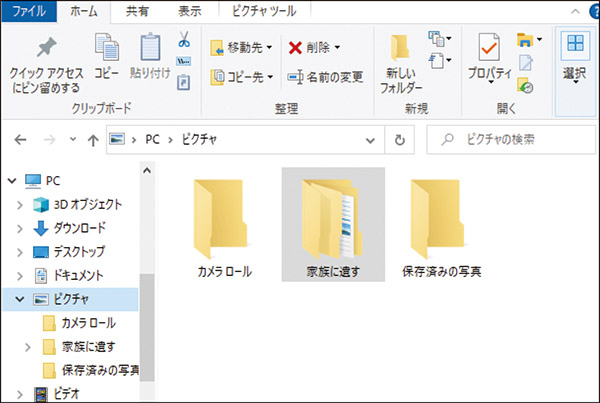
Task: Open Properties with the checkmark icon
Action: pos(489,49)
